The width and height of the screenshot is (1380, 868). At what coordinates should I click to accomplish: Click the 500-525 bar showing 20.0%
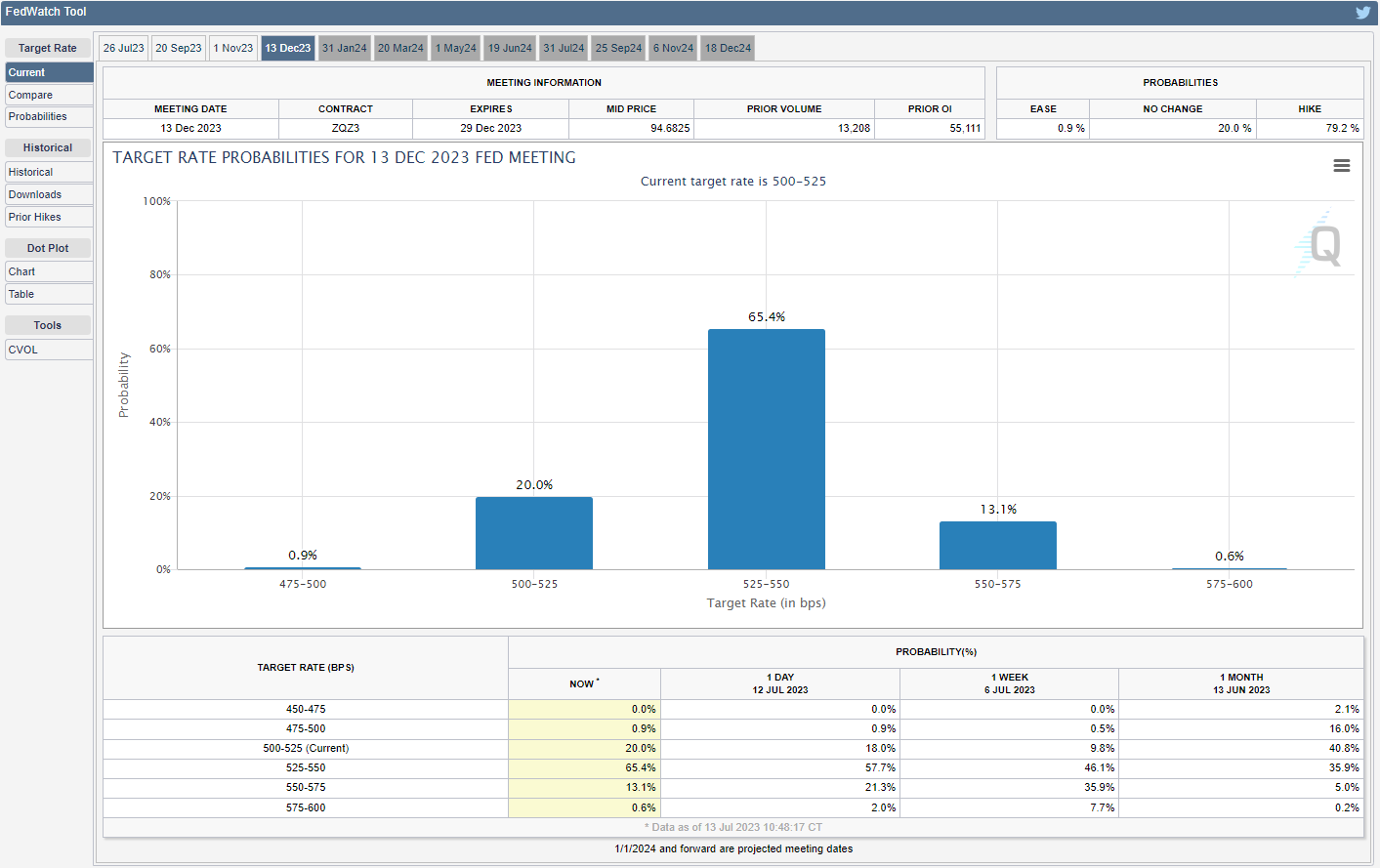pyautogui.click(x=534, y=533)
